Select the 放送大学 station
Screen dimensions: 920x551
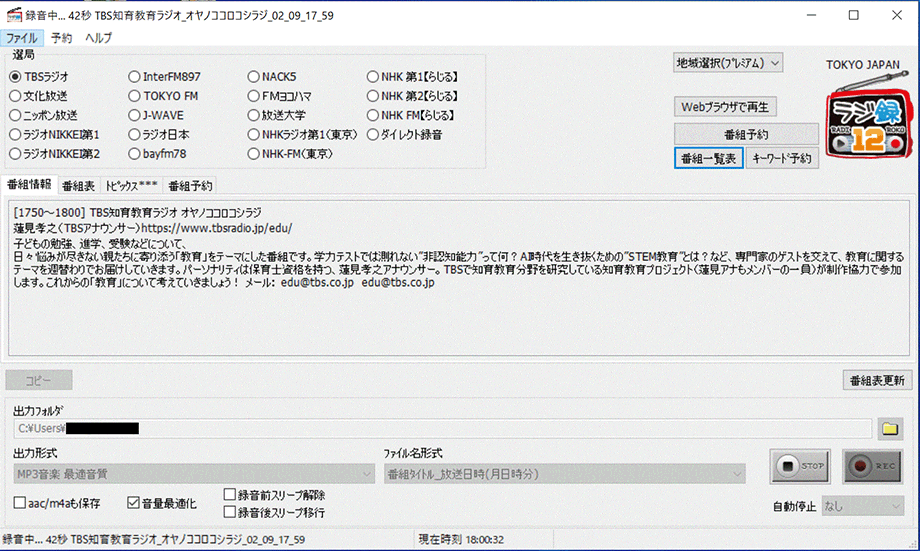pos(277,115)
